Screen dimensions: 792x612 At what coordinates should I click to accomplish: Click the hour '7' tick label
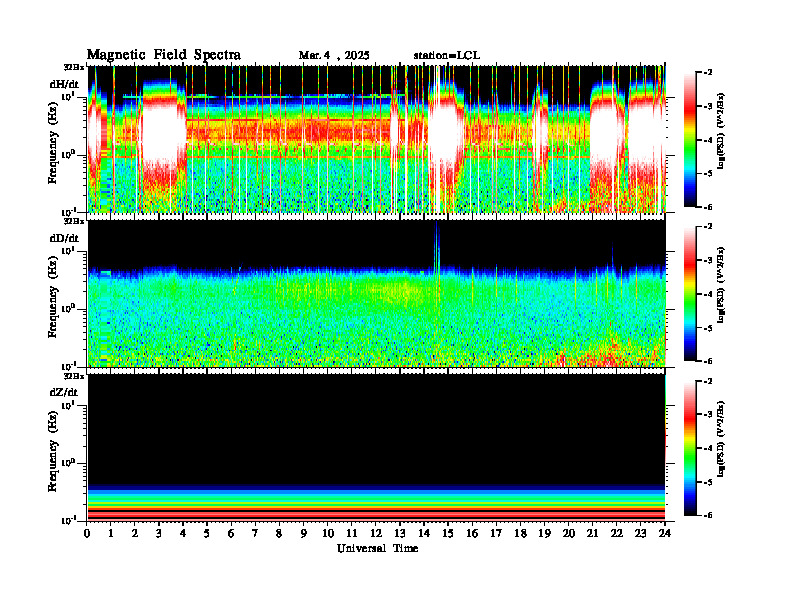coord(255,533)
